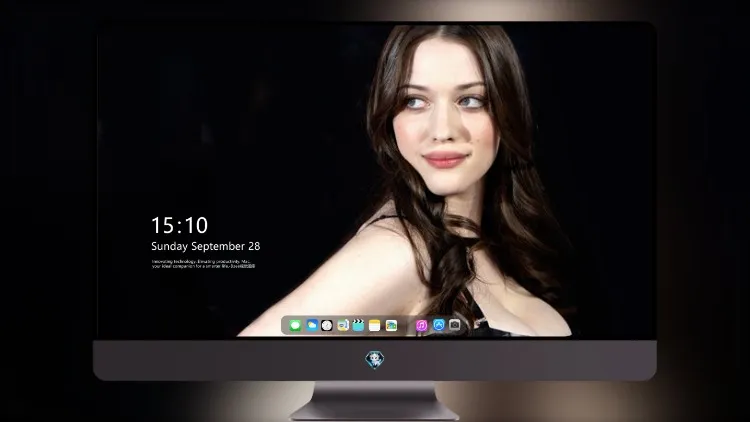This screenshot has width=750, height=422.
Task: Open the Photos gallery icon in dock
Action: tap(391, 325)
